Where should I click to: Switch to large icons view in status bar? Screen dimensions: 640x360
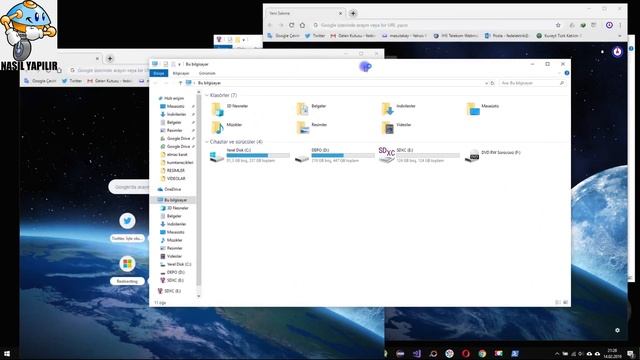565,302
